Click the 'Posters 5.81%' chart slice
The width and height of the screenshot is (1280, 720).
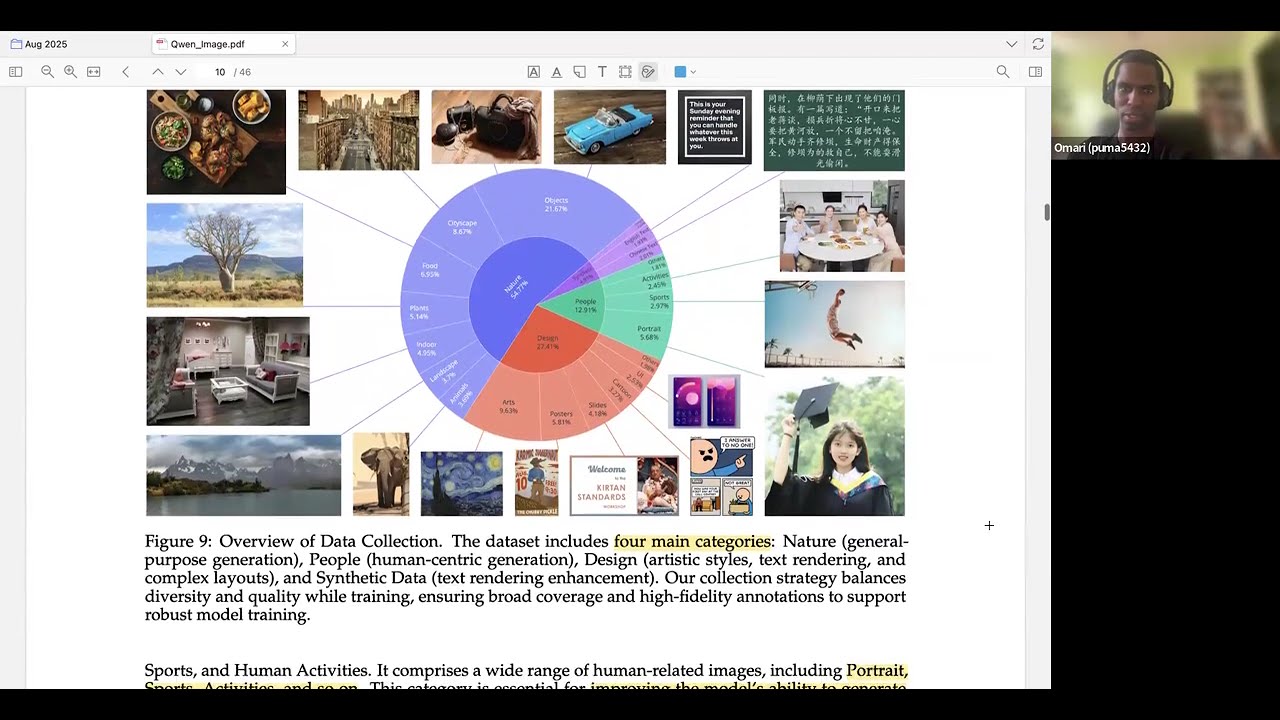click(561, 418)
